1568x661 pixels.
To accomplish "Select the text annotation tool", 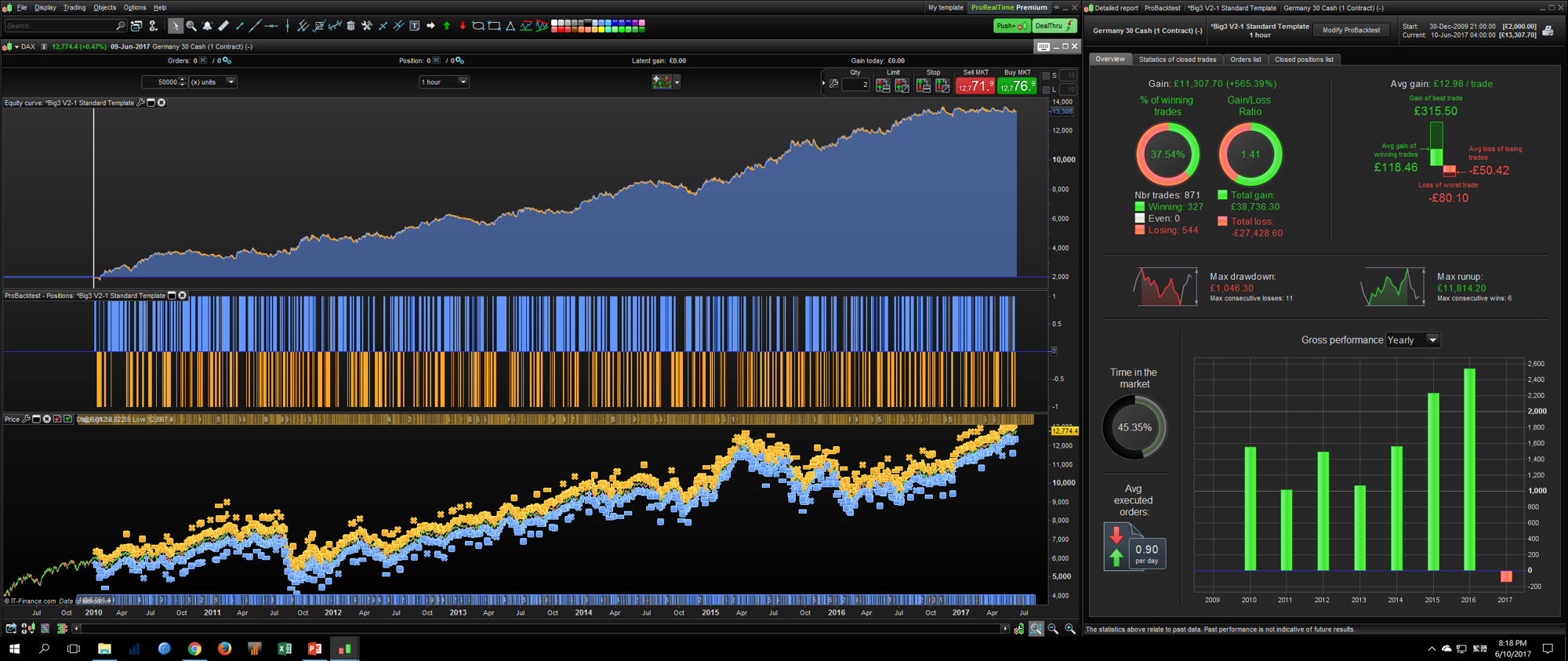I will point(415,26).
